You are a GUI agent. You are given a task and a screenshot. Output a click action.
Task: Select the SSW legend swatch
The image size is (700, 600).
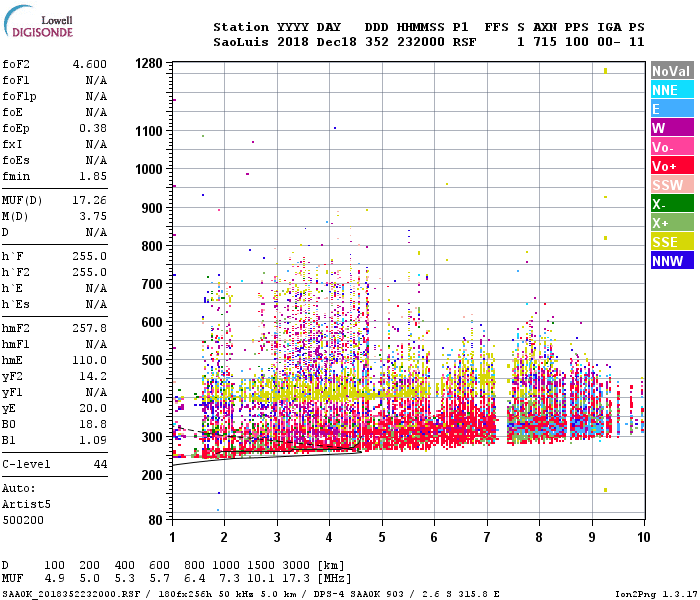click(x=672, y=184)
